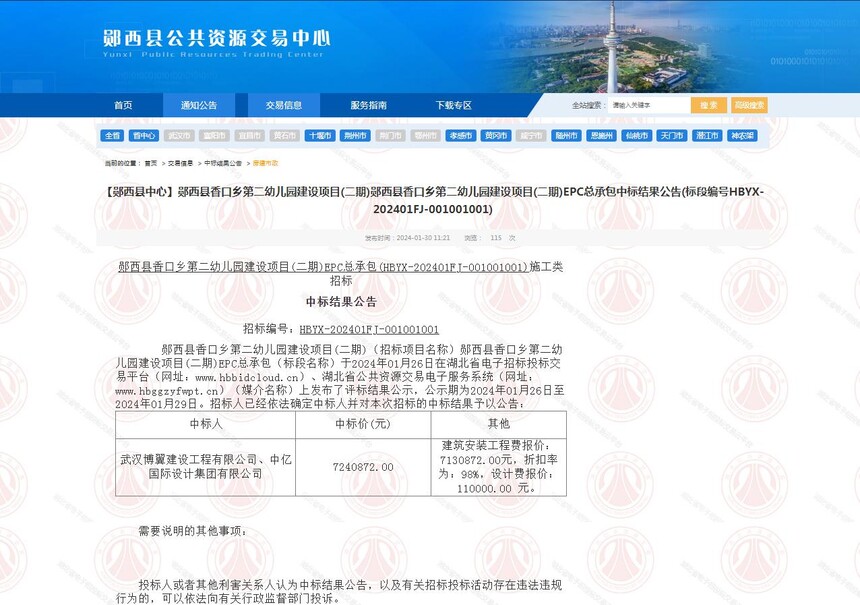Select the 神农架 region filter
This screenshot has width=860, height=605.
(742, 135)
